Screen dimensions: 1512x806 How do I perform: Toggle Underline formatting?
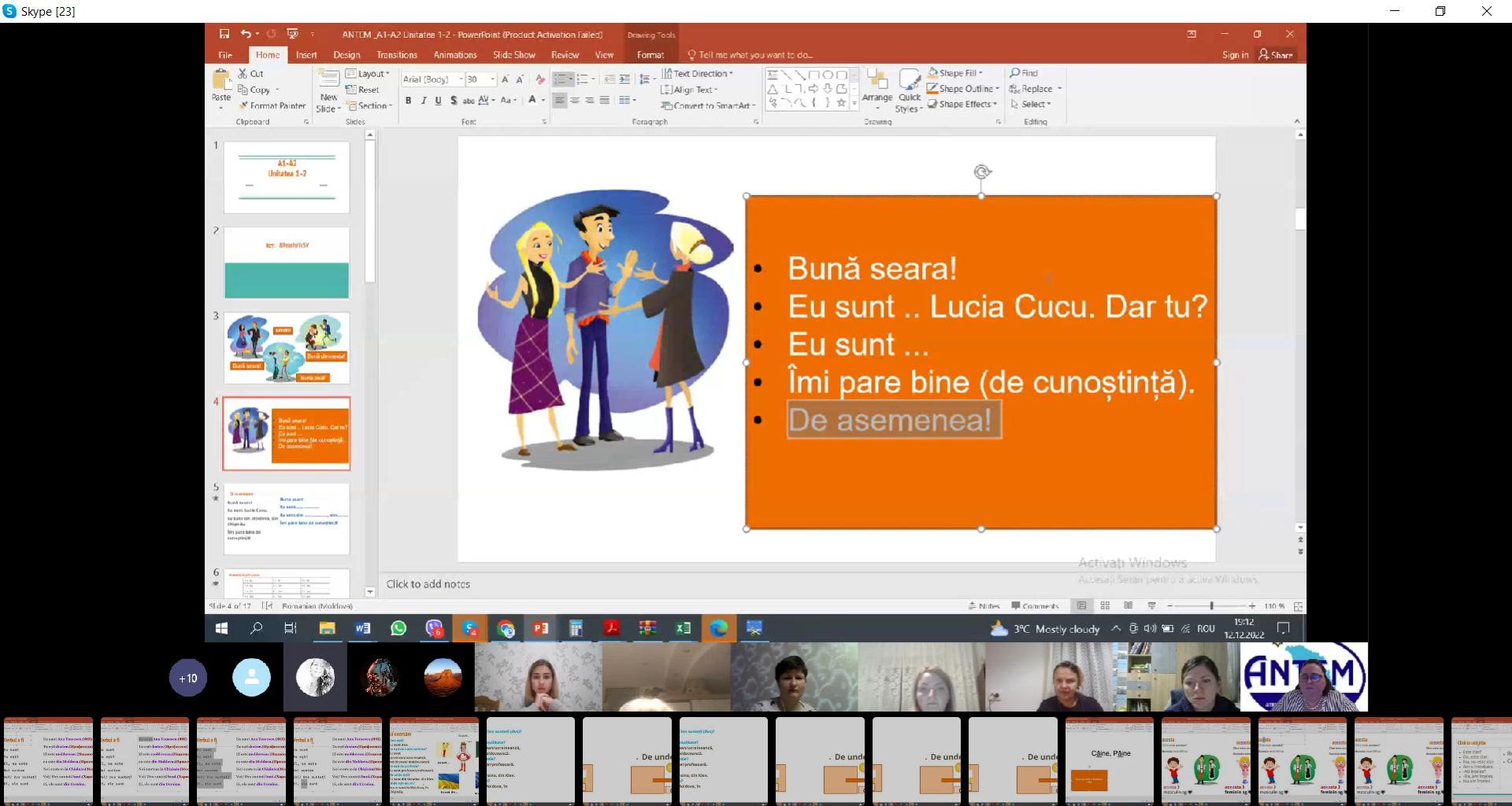tap(439, 101)
